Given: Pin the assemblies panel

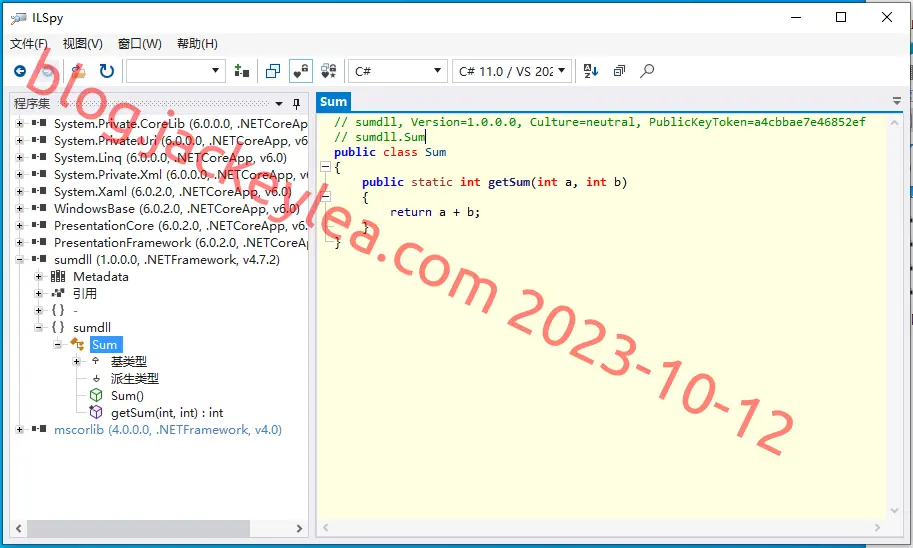Looking at the screenshot, I should coord(296,104).
